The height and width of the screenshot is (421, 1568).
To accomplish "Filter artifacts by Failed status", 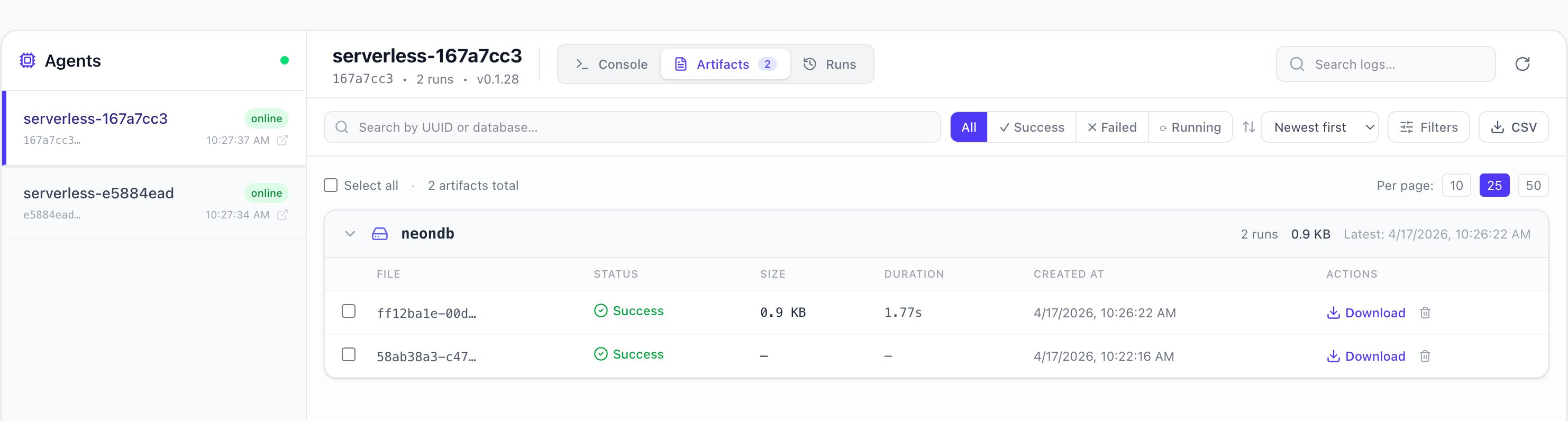I will click(x=1112, y=127).
